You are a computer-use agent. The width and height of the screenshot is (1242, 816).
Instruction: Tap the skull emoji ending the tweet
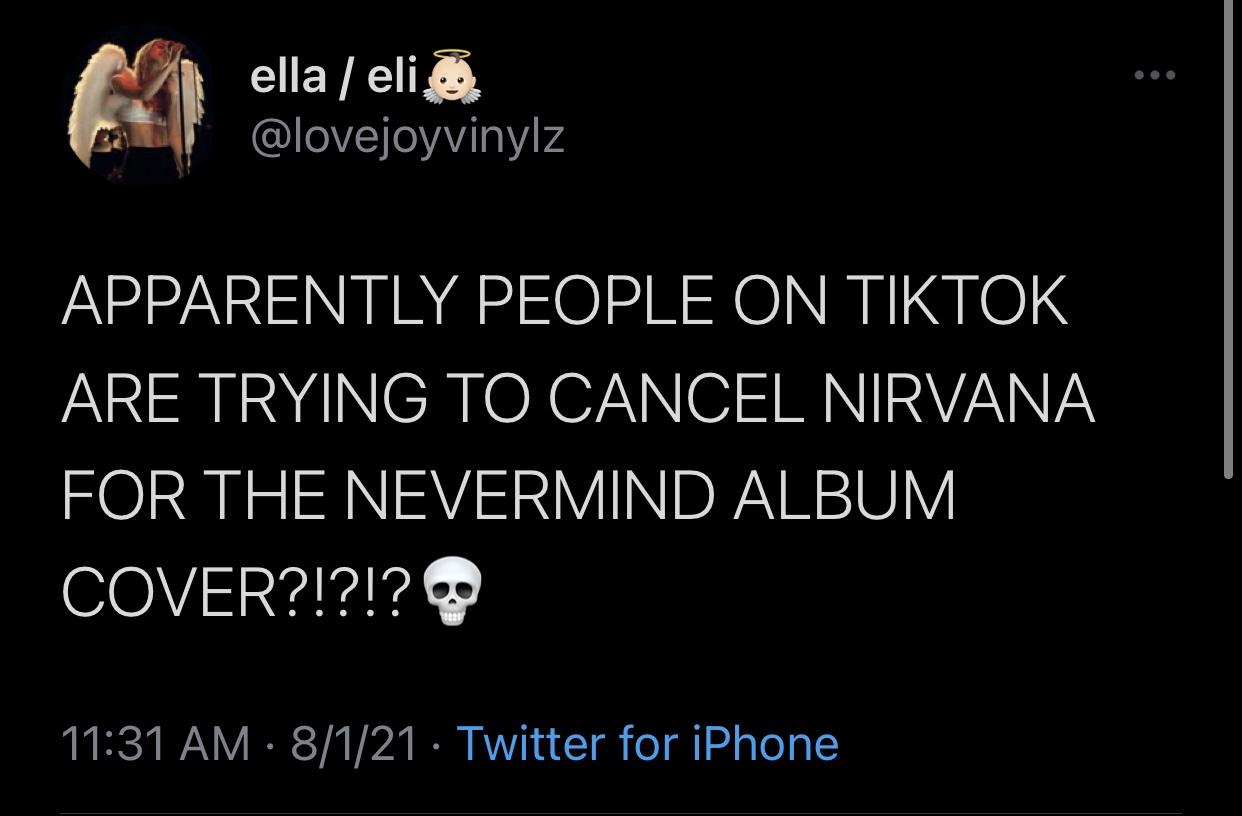point(453,592)
